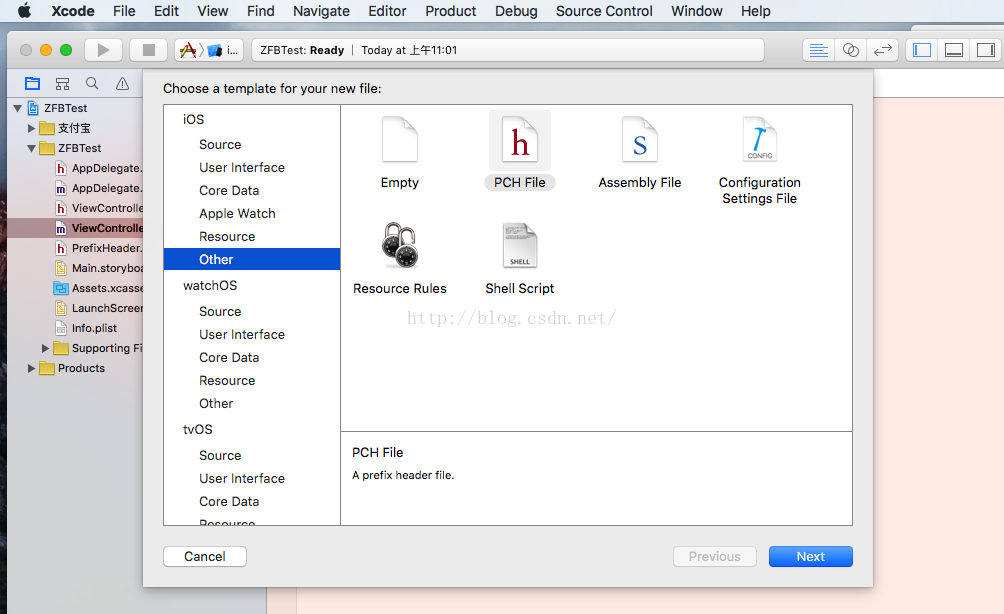Open PrefixHeader file in navigator
This screenshot has width=1004, height=614.
(x=99, y=248)
